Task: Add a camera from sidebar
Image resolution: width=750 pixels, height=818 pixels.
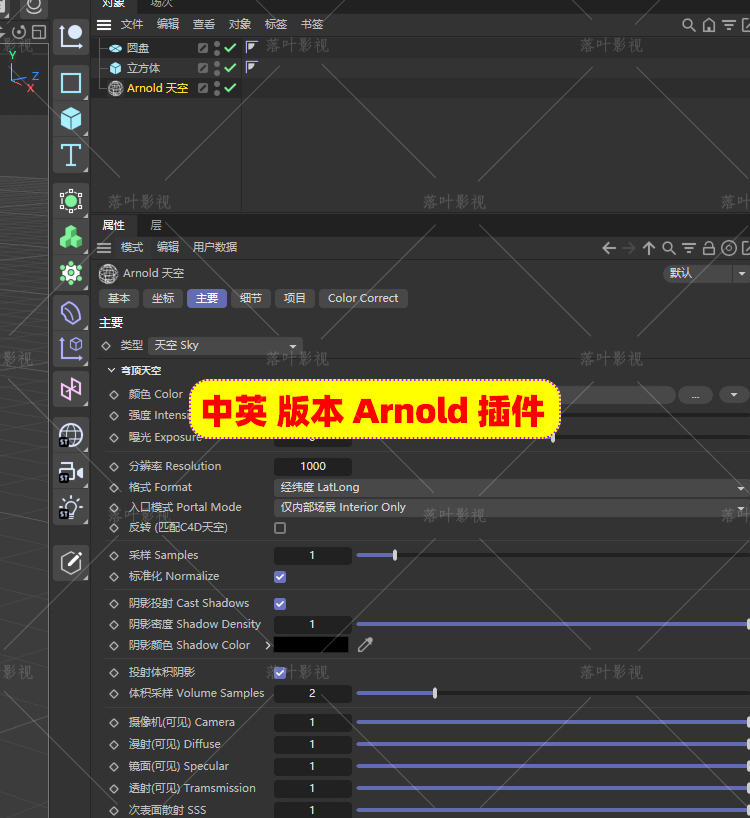Action: pyautogui.click(x=71, y=473)
